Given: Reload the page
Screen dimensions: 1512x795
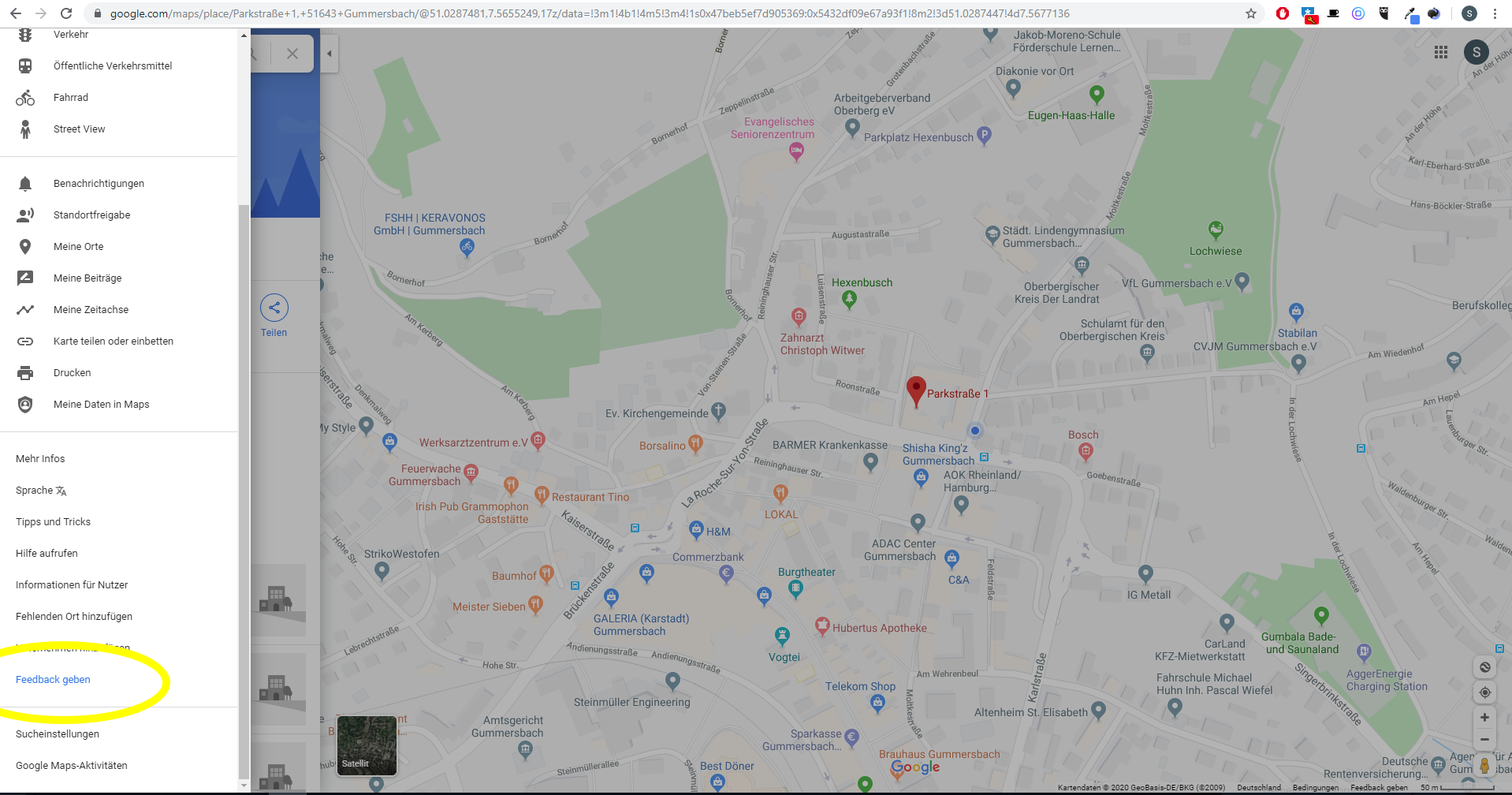Looking at the screenshot, I should click(66, 13).
